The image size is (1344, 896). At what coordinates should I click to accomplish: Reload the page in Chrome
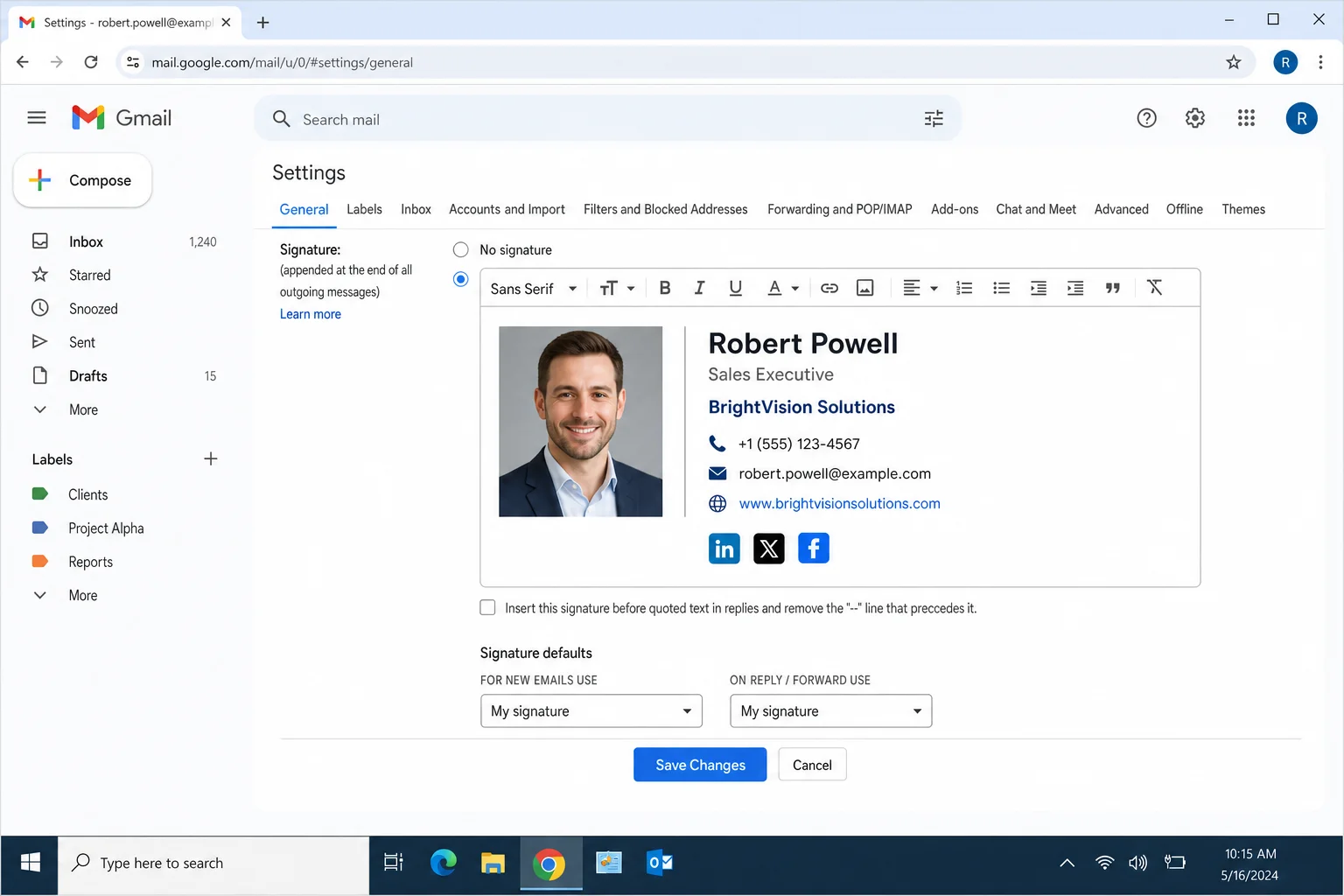tap(91, 62)
